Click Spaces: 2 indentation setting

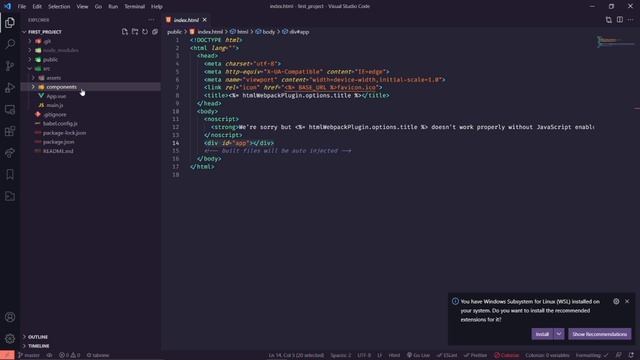(341, 355)
